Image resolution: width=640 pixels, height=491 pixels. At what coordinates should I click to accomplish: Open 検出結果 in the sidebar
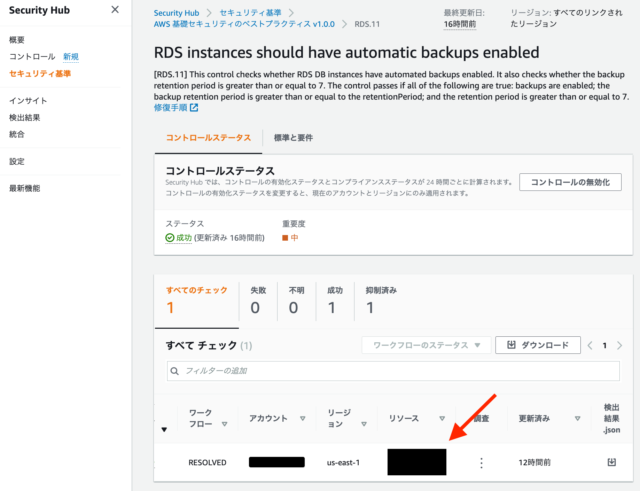click(x=24, y=118)
